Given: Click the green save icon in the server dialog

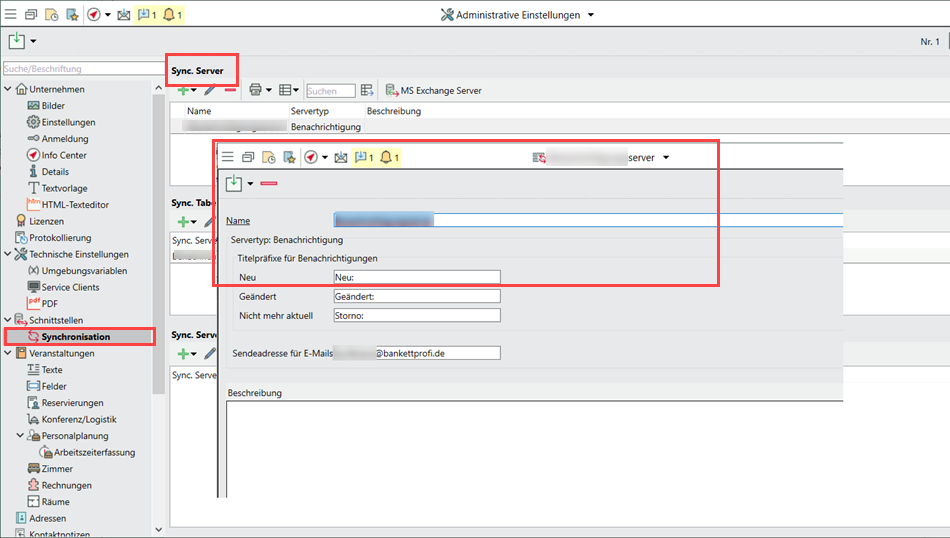Looking at the screenshot, I should pos(233,183).
